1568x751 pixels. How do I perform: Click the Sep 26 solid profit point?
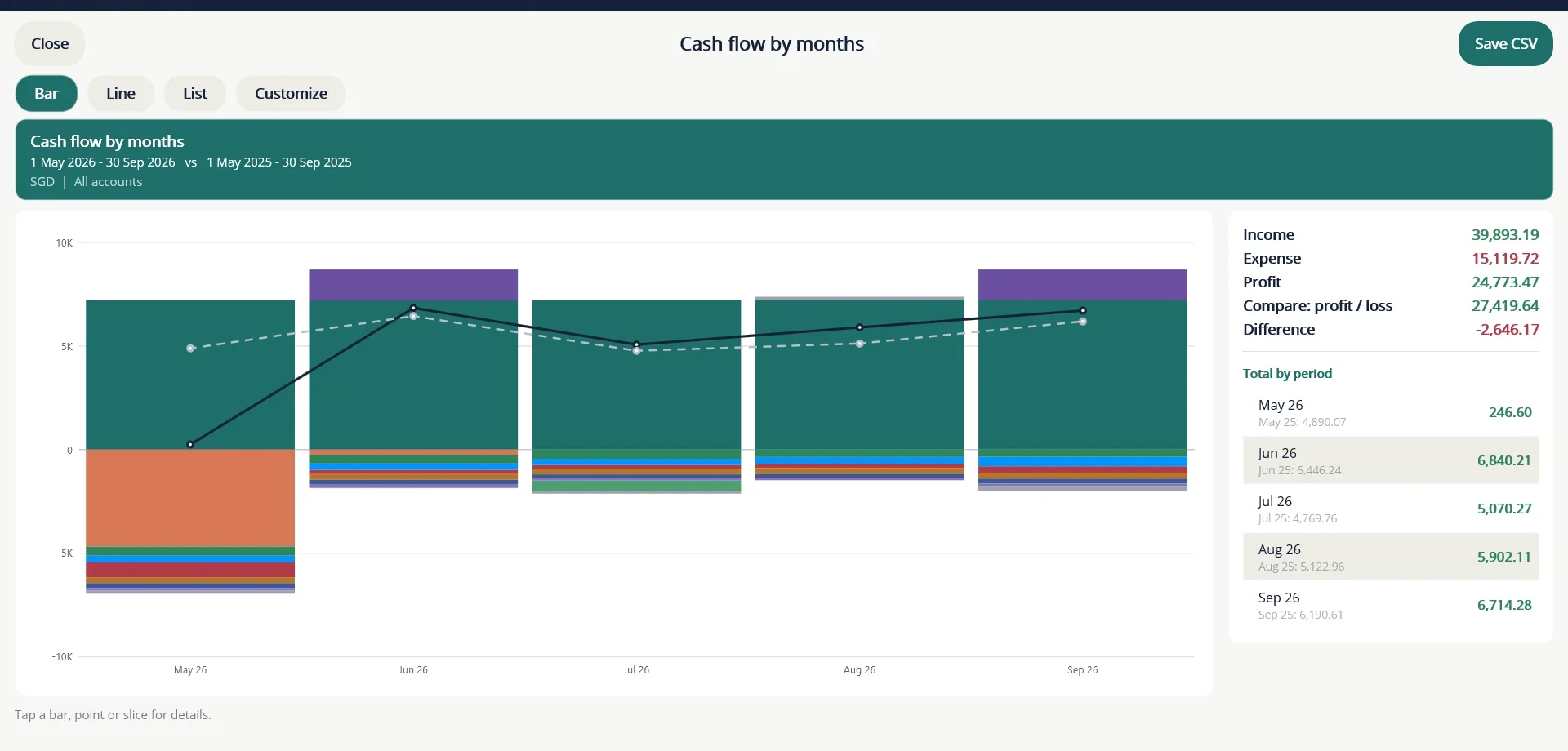click(1083, 310)
